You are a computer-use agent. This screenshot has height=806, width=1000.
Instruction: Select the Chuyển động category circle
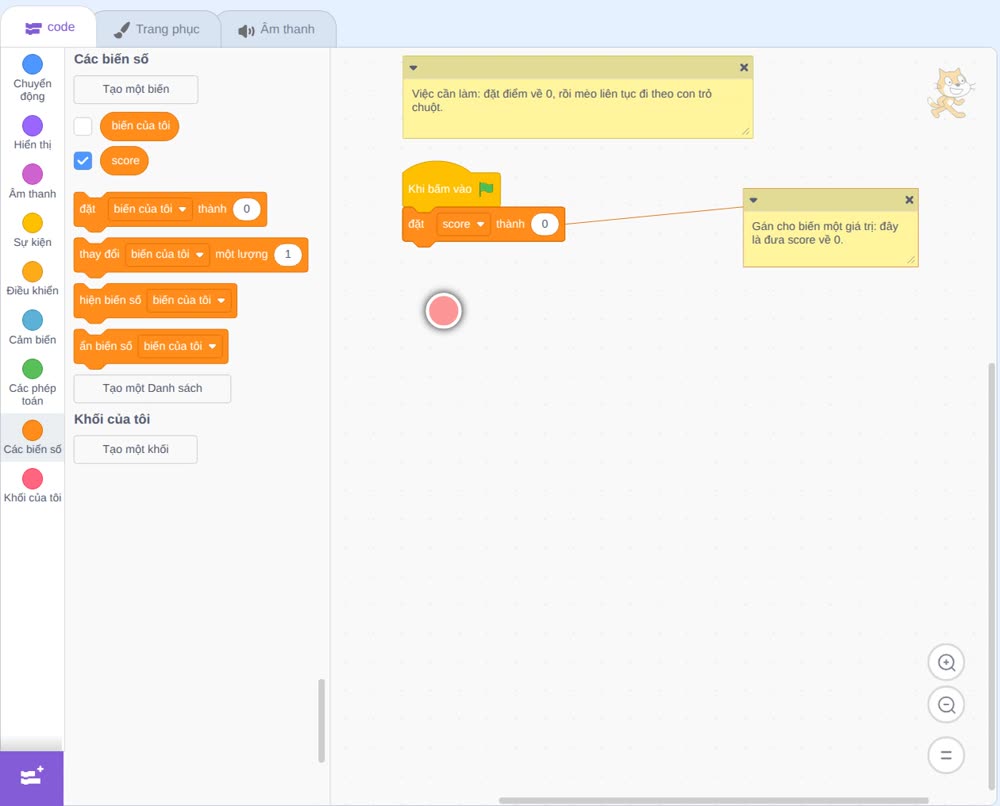point(33,64)
